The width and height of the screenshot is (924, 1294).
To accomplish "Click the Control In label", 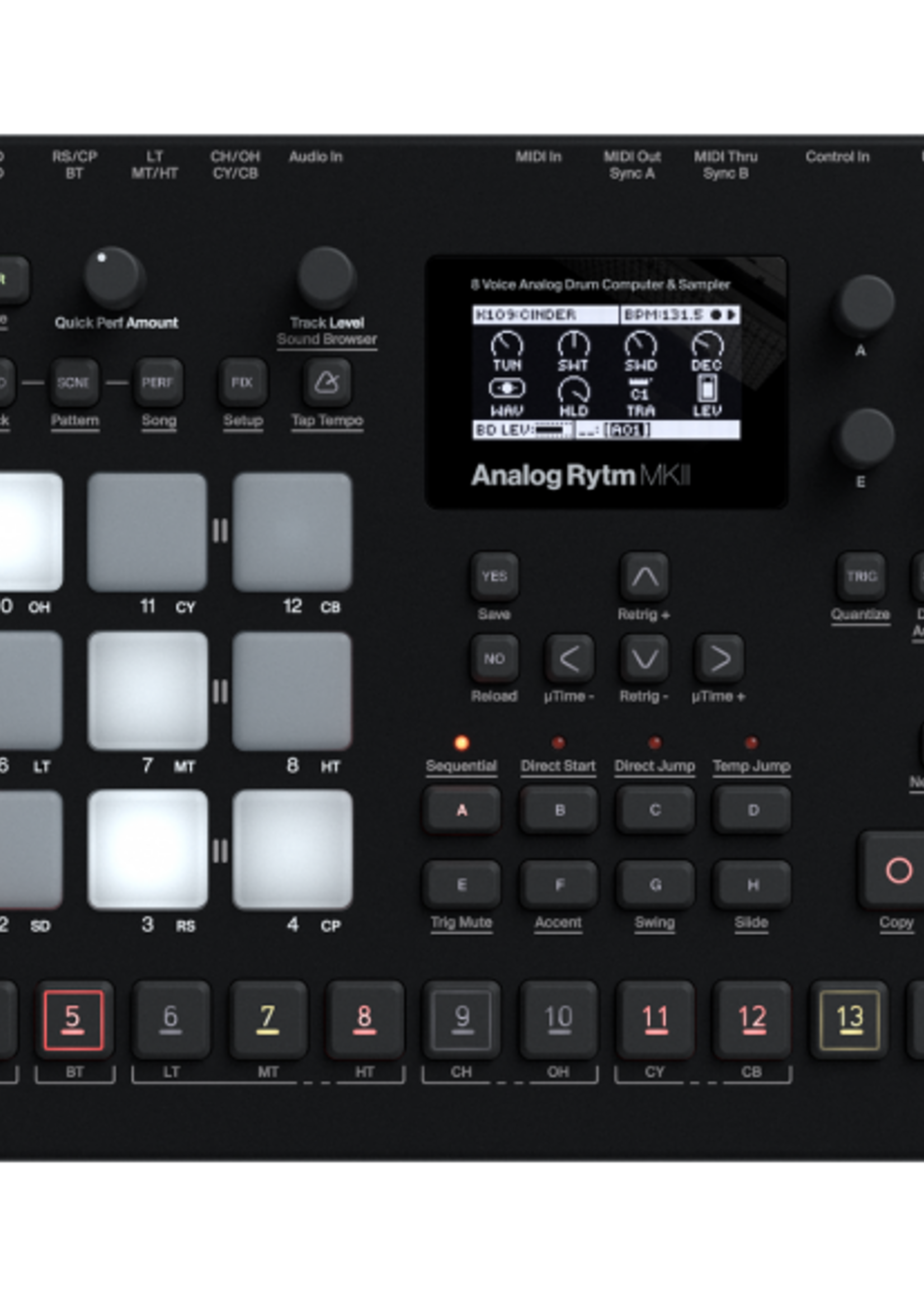I will pos(837,157).
